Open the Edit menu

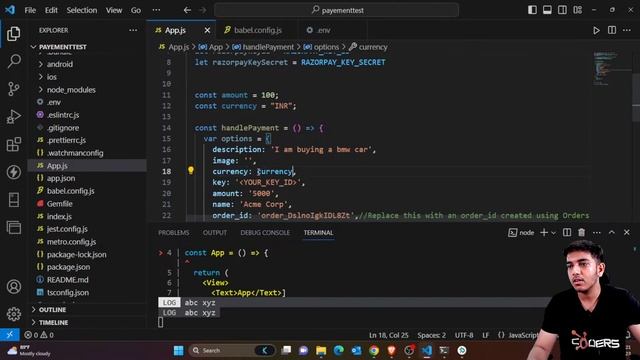pos(51,10)
